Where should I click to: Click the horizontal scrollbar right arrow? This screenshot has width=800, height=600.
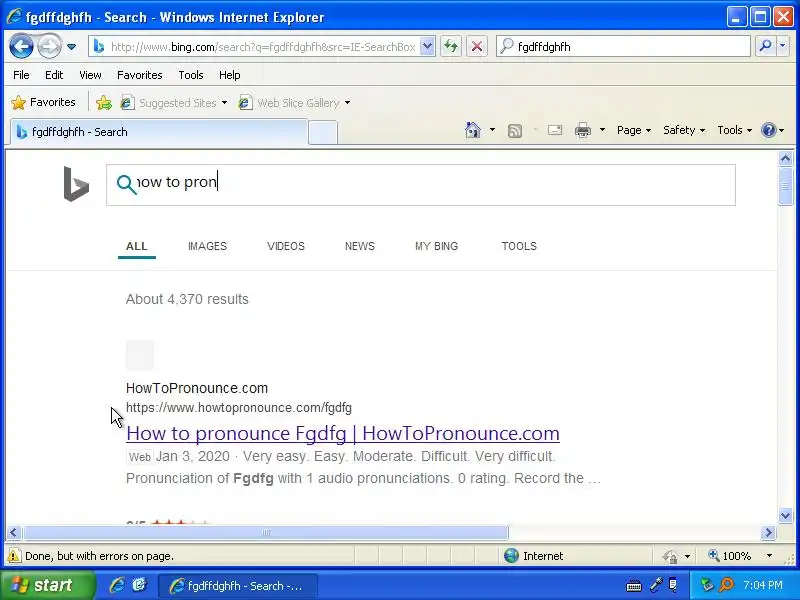click(768, 533)
